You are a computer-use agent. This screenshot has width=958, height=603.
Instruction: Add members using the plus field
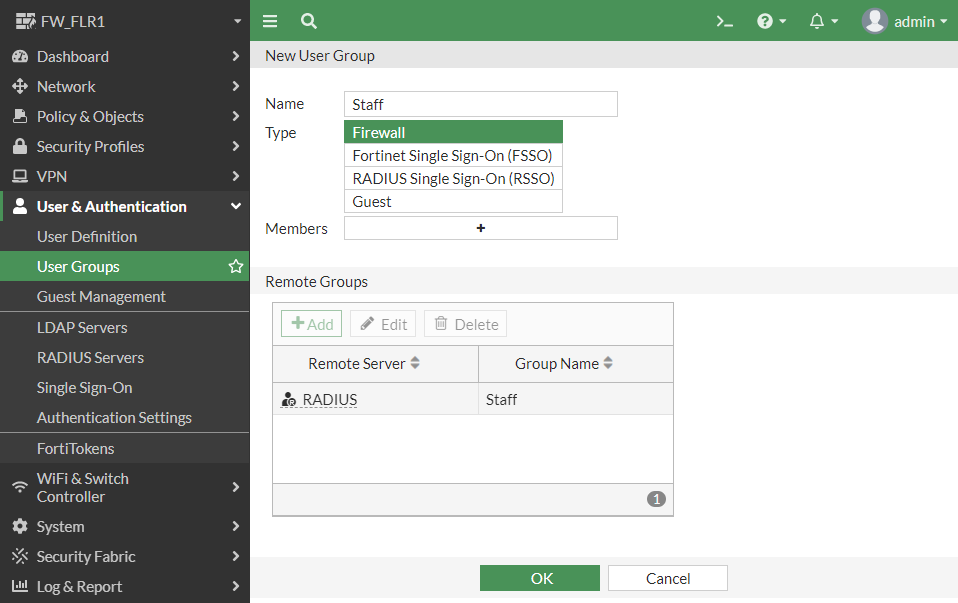pyautogui.click(x=480, y=228)
